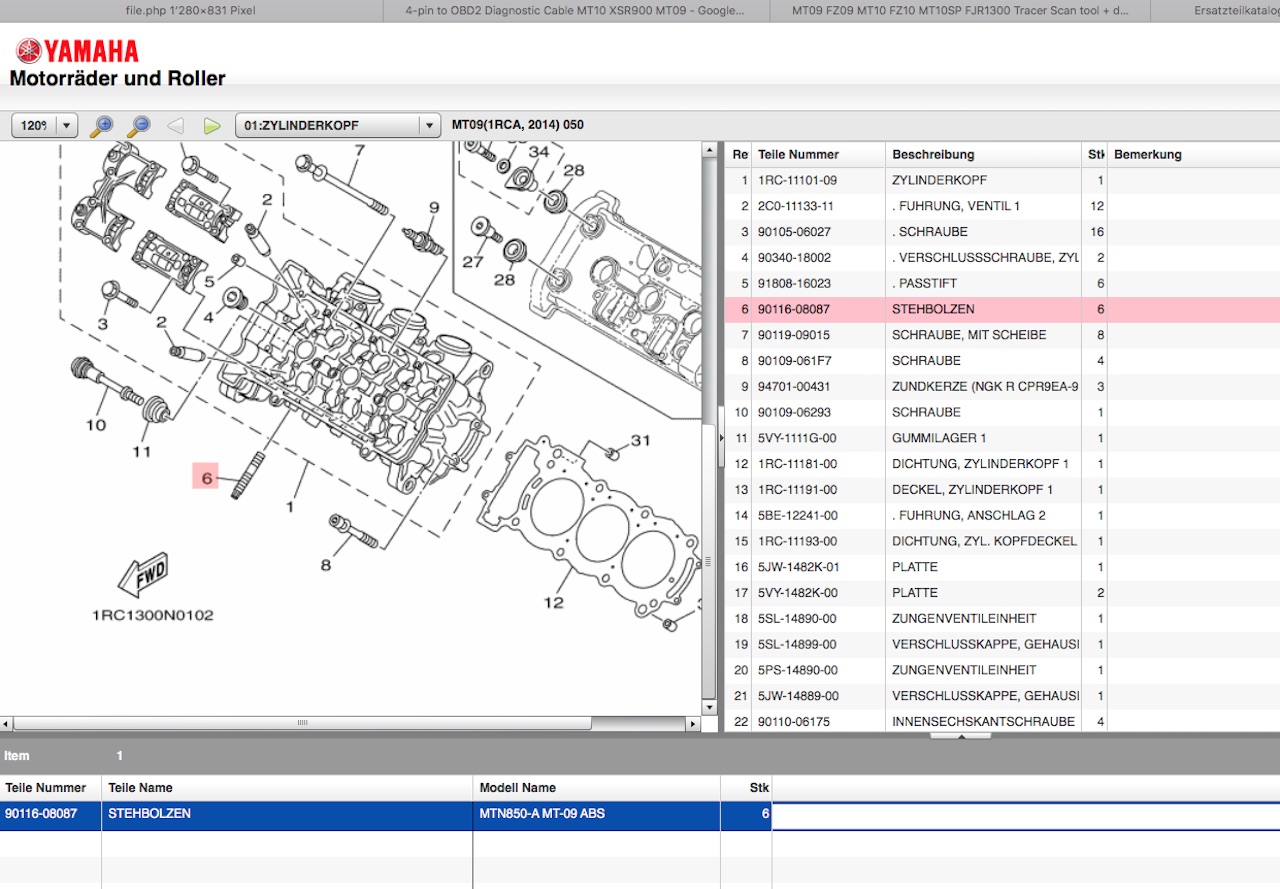
Task: Select the row with 90340-18002
Action: coord(1002,257)
